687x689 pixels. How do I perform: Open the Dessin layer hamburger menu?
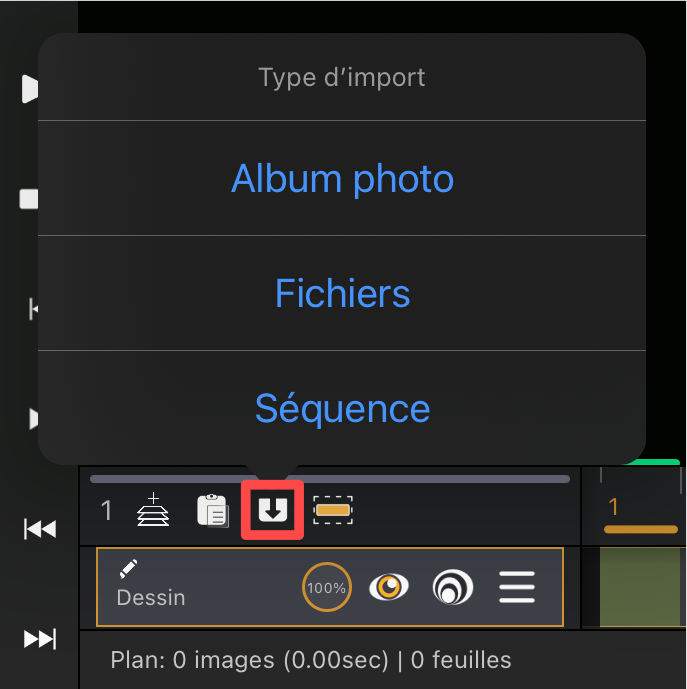(517, 587)
